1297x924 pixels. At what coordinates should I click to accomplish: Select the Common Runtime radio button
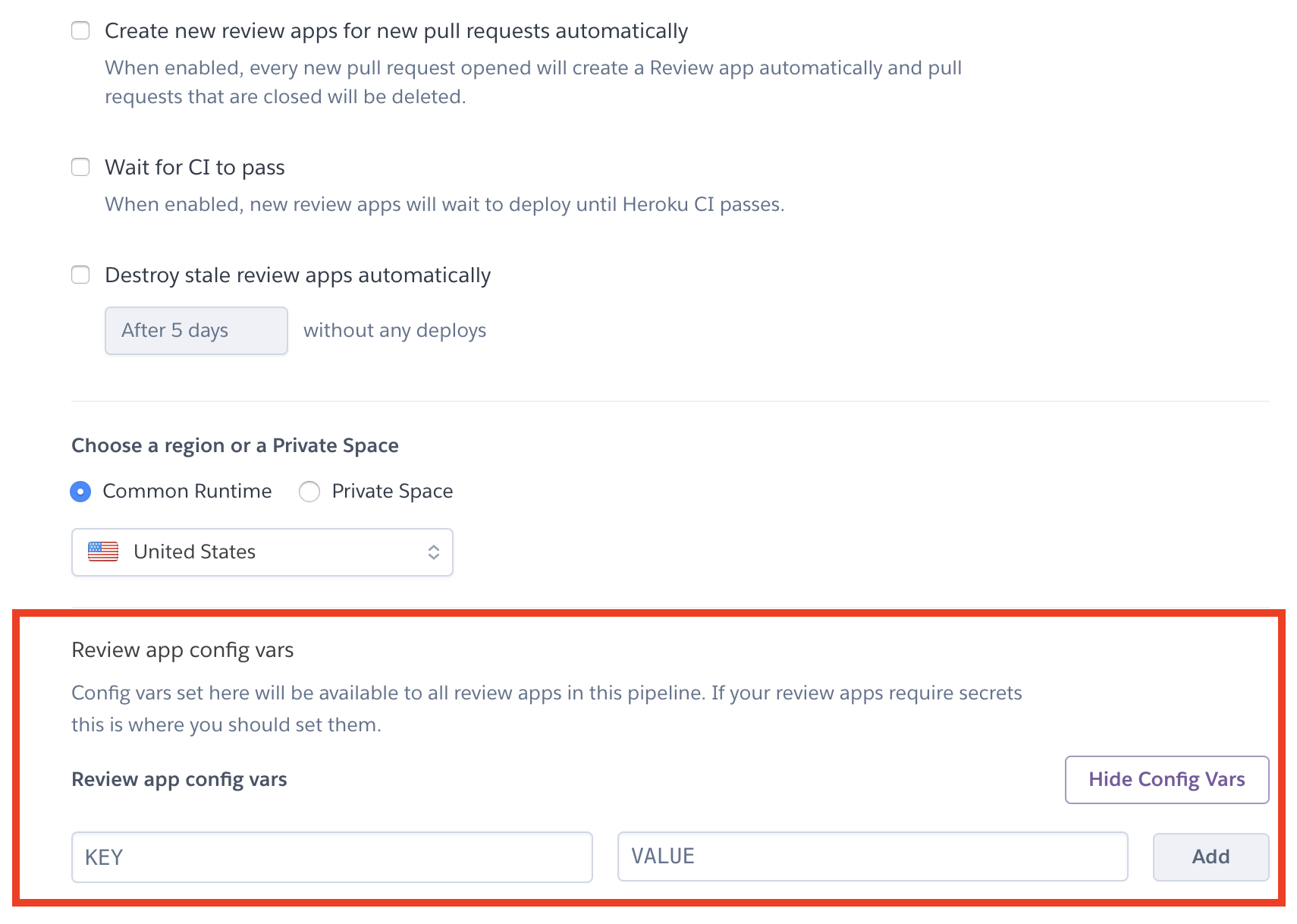[x=80, y=492]
